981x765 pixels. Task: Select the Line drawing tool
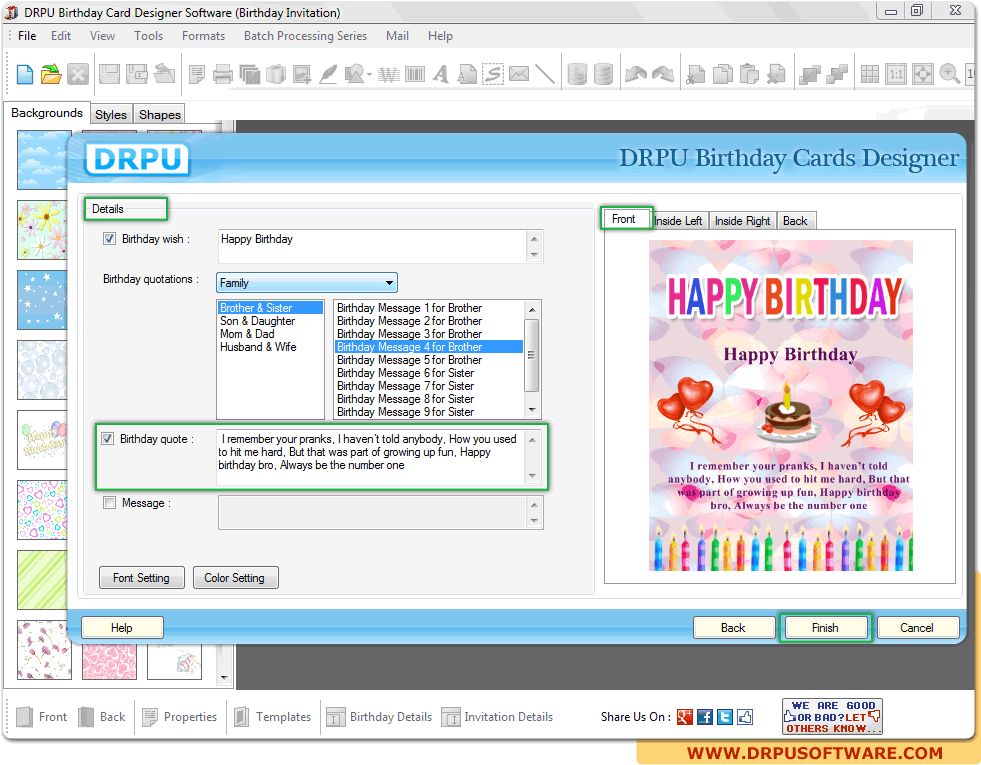(545, 74)
